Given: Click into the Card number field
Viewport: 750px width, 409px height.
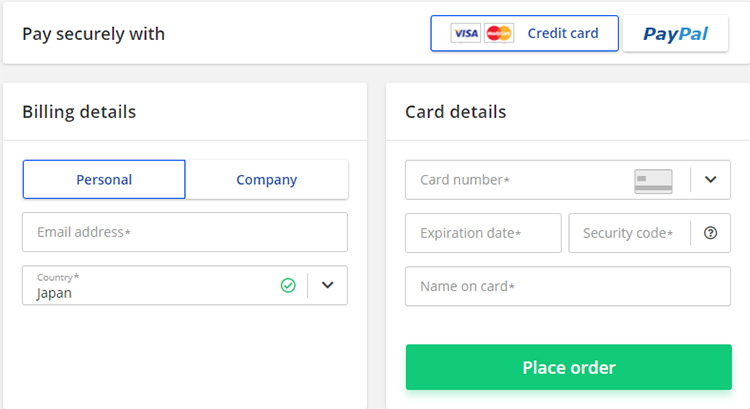Looking at the screenshot, I should point(520,180).
